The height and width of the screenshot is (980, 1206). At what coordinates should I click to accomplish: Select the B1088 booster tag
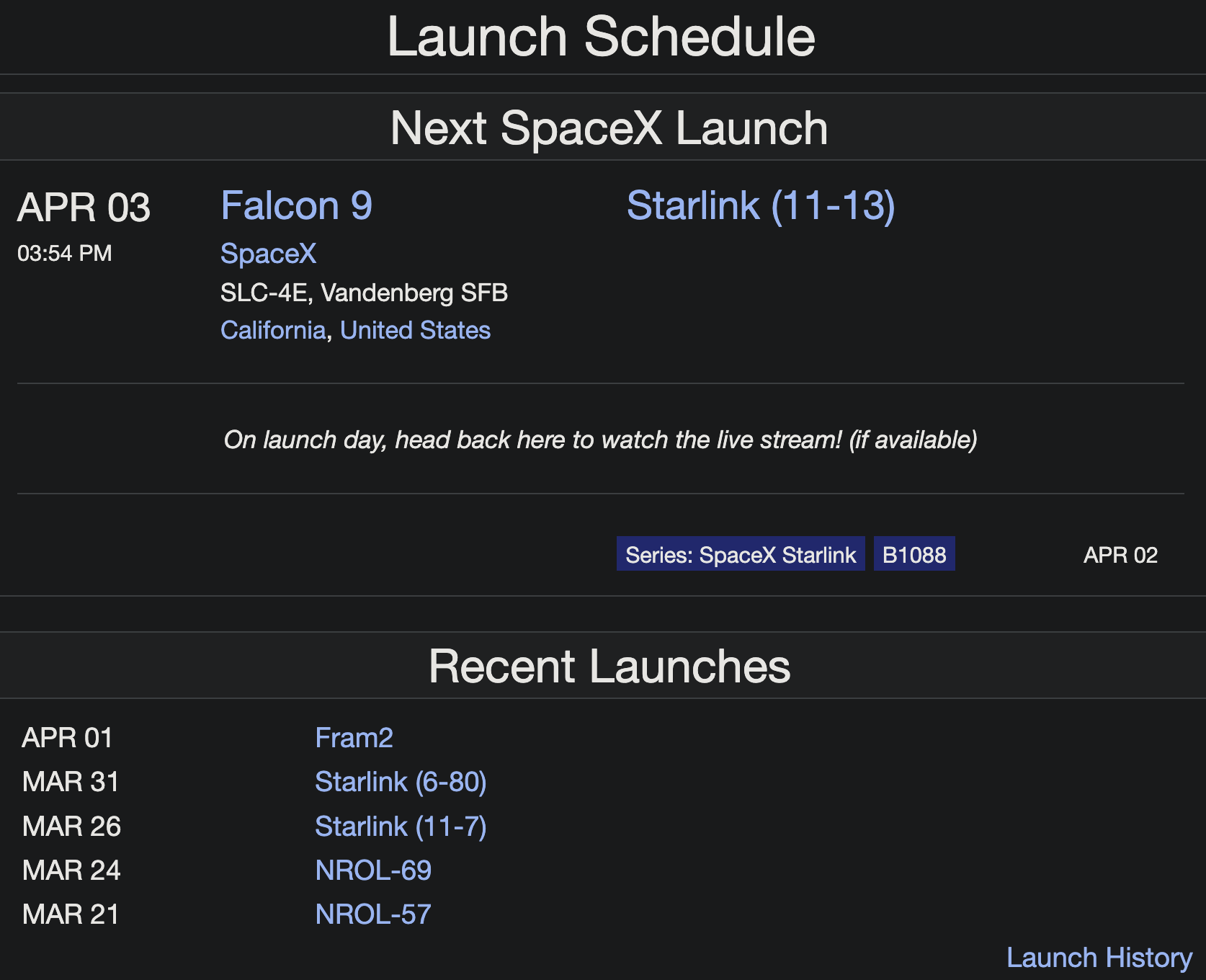(x=914, y=554)
